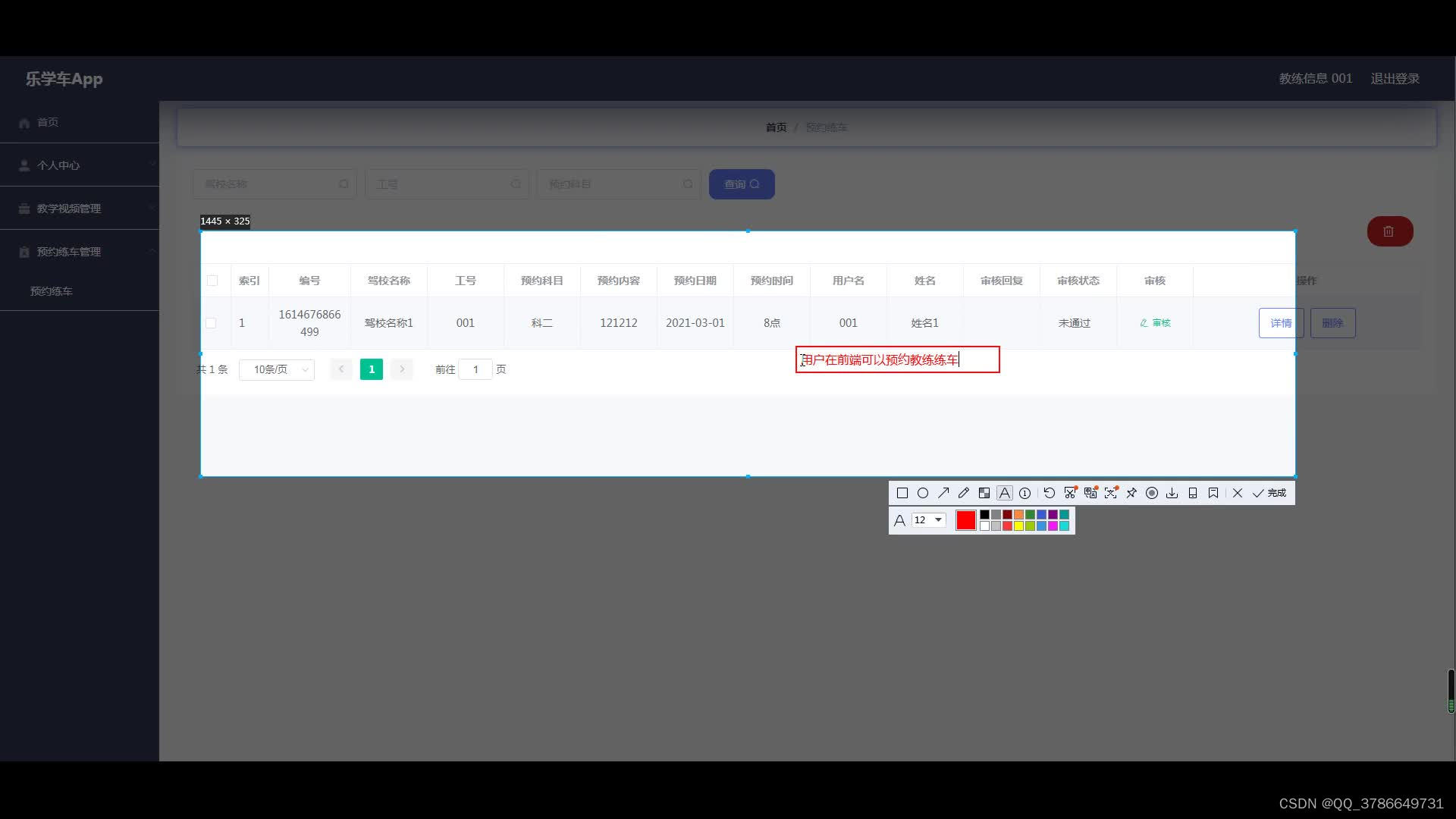Click the 详情 button in row

[x=1281, y=323]
